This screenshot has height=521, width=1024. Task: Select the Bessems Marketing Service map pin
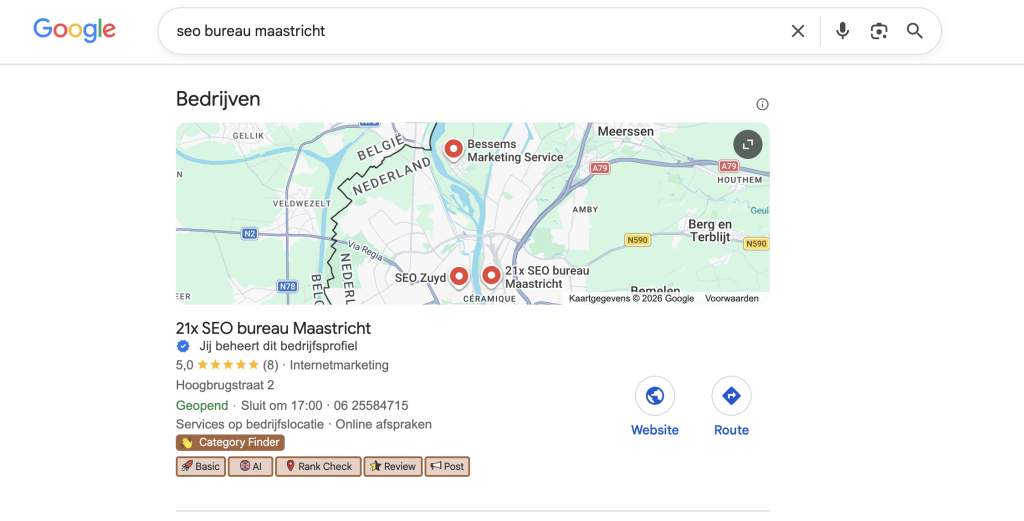pyautogui.click(x=453, y=150)
